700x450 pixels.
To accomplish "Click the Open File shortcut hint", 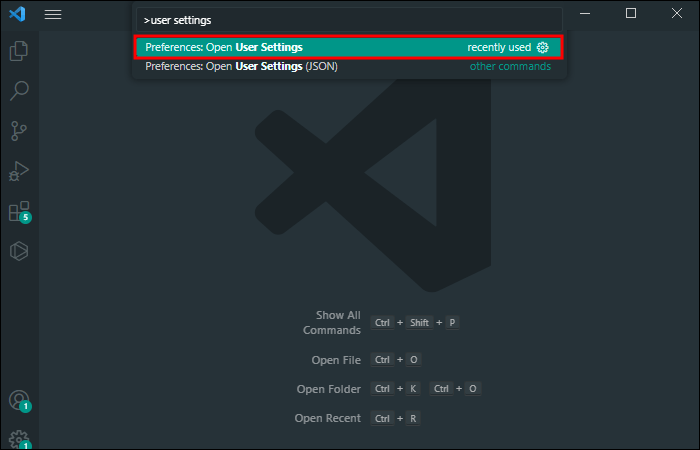I will 336,360.
